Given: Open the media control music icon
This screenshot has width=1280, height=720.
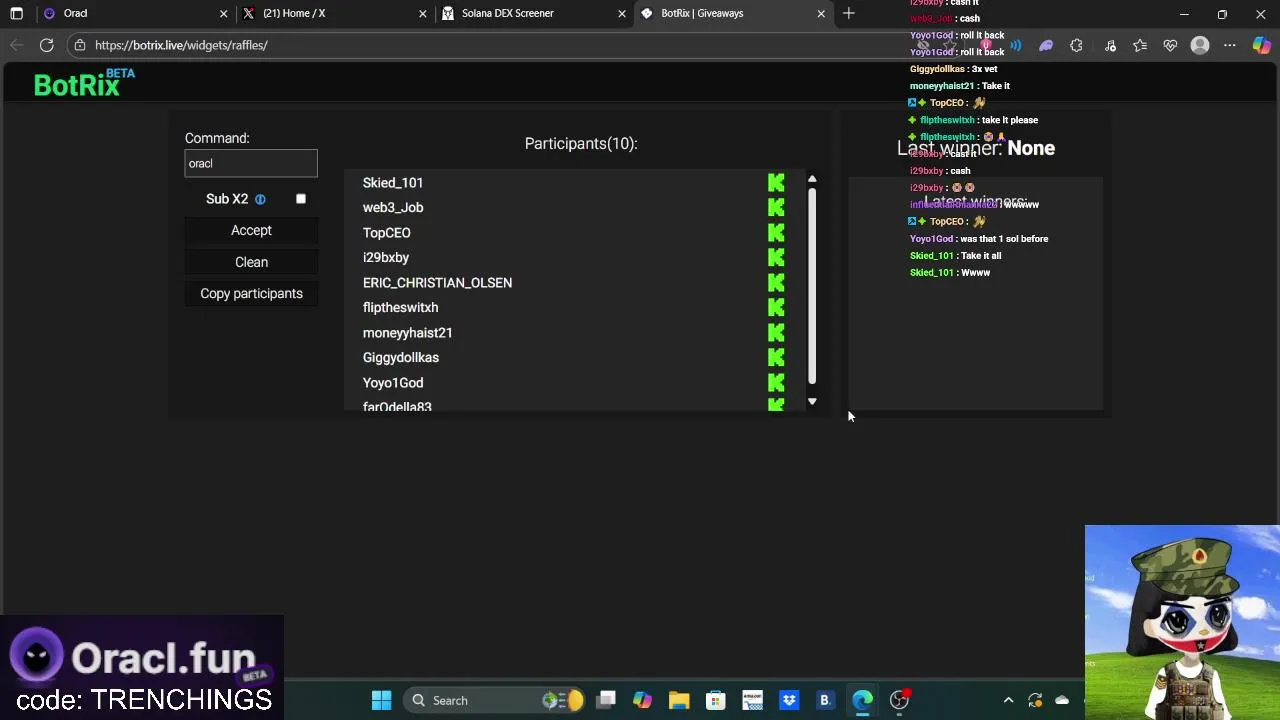Looking at the screenshot, I should click(1110, 45).
